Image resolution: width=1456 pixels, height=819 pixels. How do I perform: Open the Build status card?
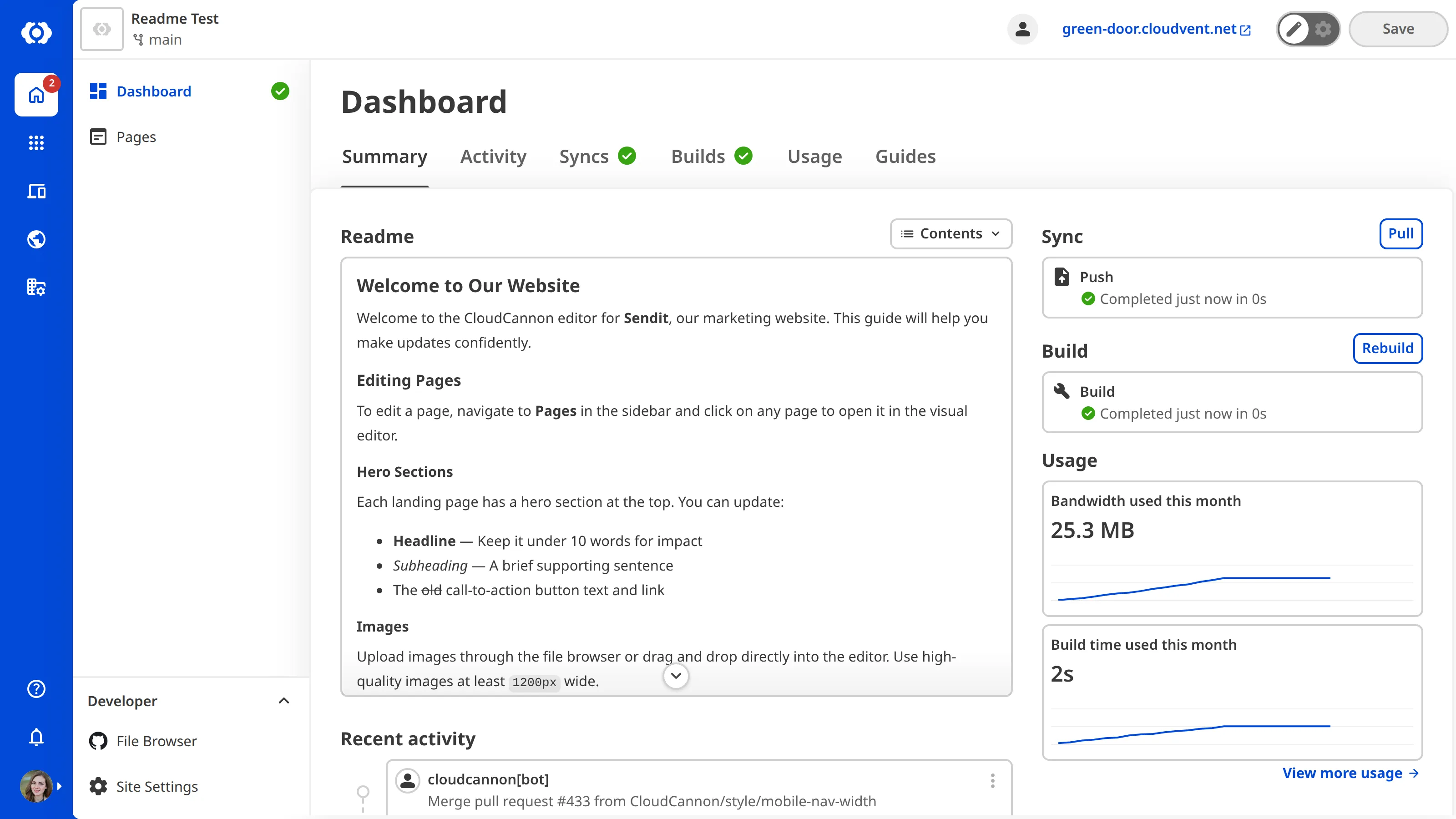1232,402
